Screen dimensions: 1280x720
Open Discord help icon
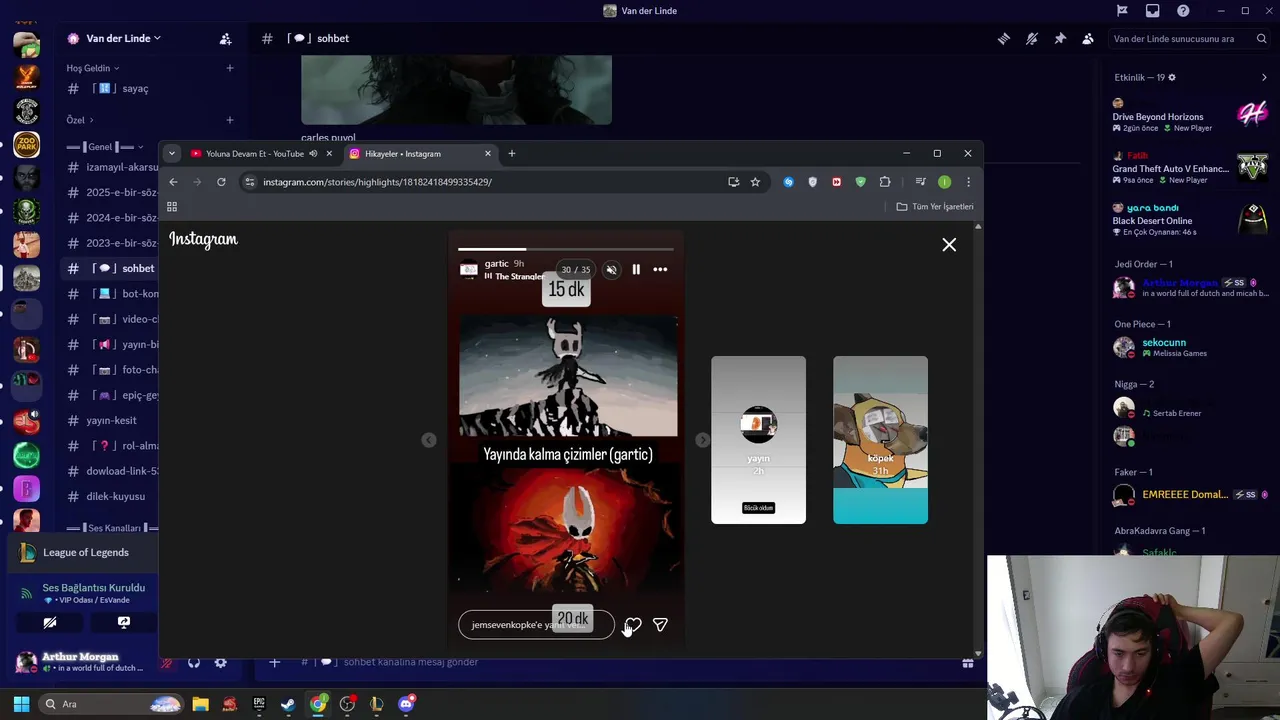[1184, 11]
